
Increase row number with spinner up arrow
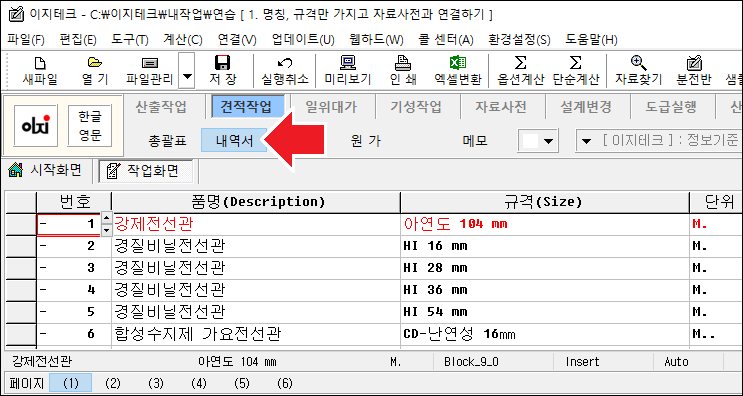click(x=107, y=218)
